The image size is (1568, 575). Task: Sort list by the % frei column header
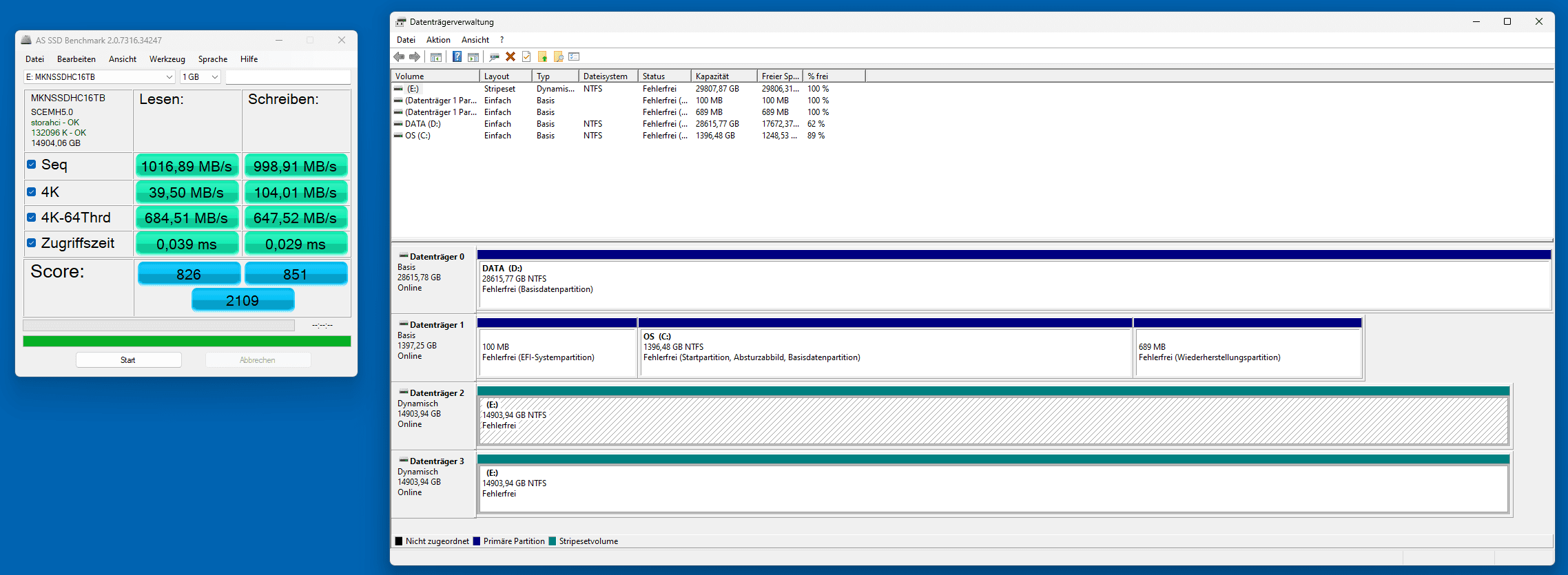click(834, 76)
